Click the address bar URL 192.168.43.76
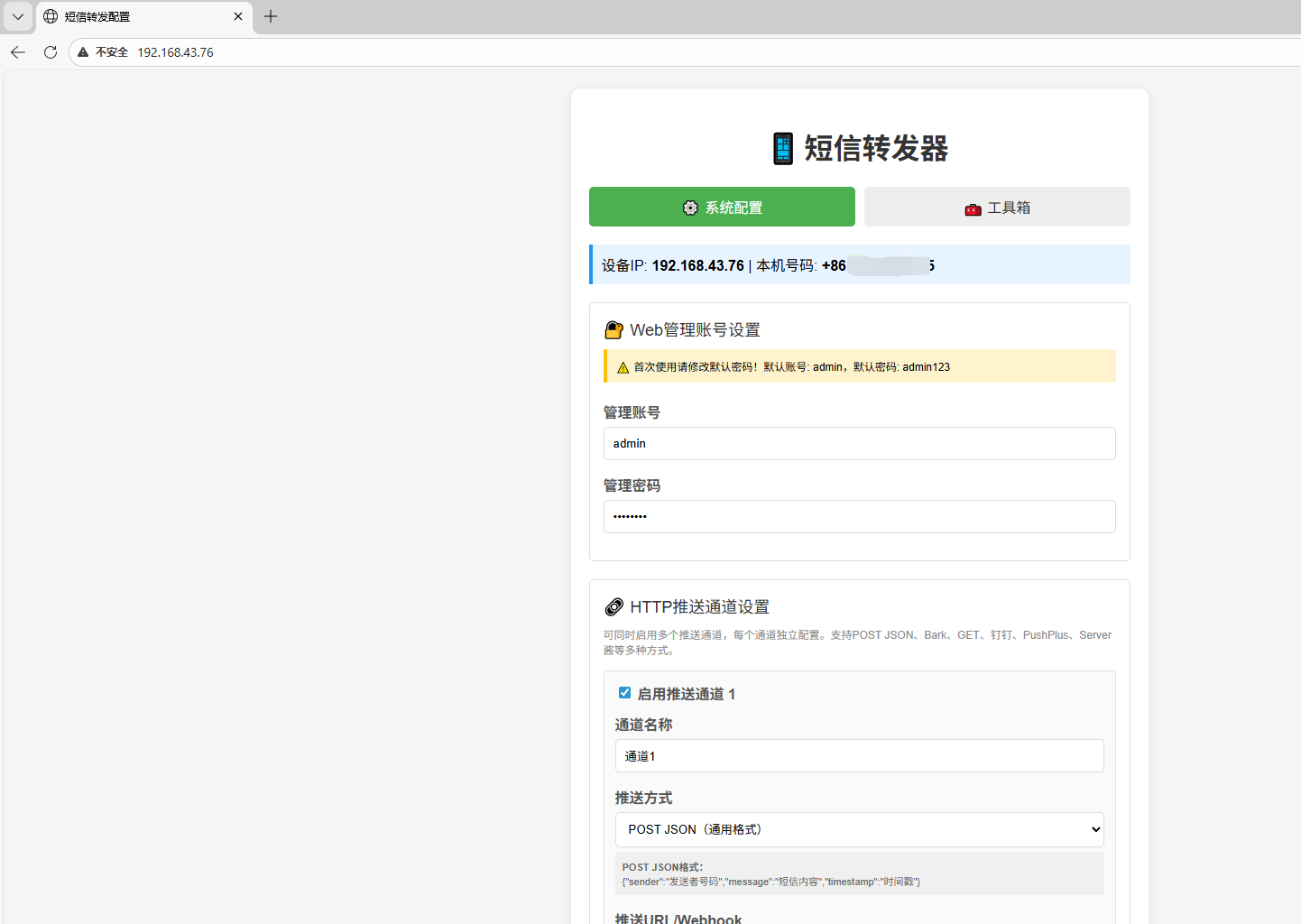1301x924 pixels. pos(176,52)
